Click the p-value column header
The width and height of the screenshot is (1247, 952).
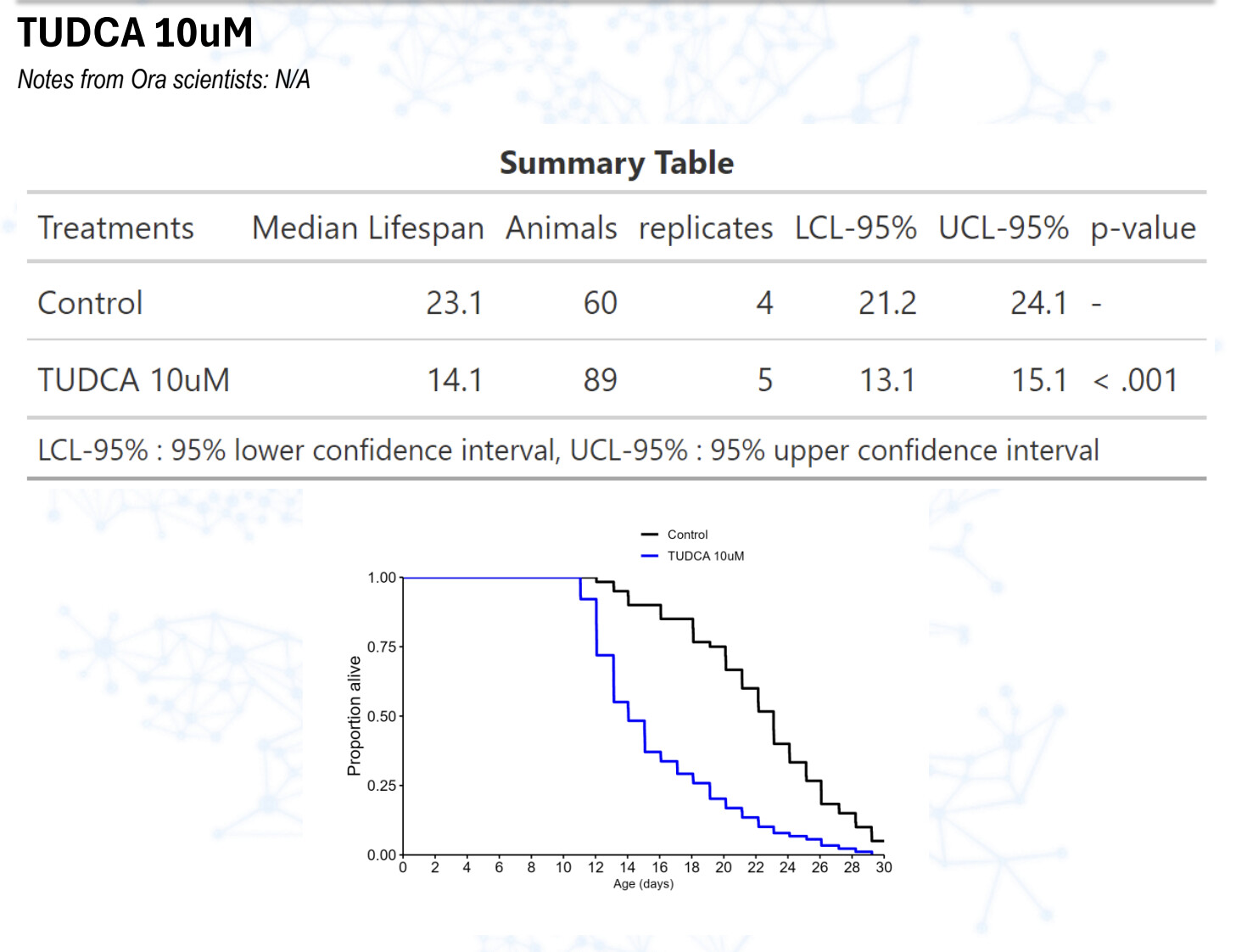(1143, 228)
